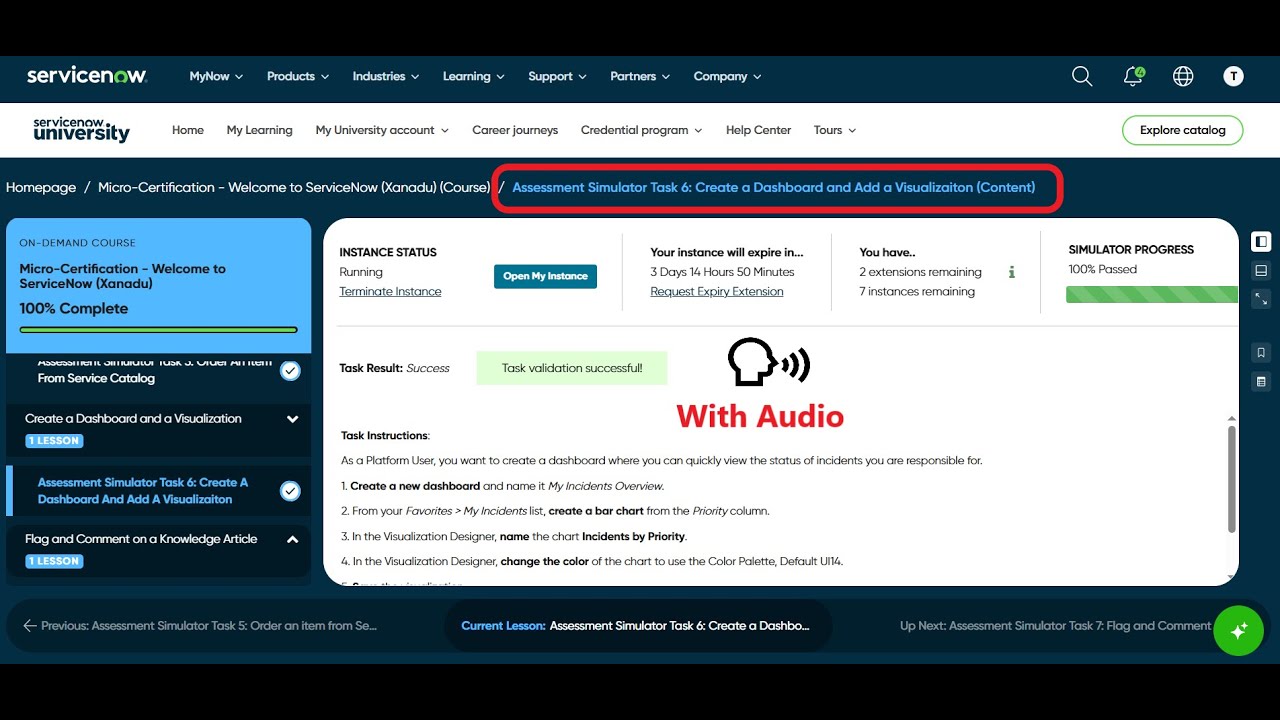This screenshot has width=1280, height=720.
Task: Click the Open My Instance button
Action: coord(545,276)
